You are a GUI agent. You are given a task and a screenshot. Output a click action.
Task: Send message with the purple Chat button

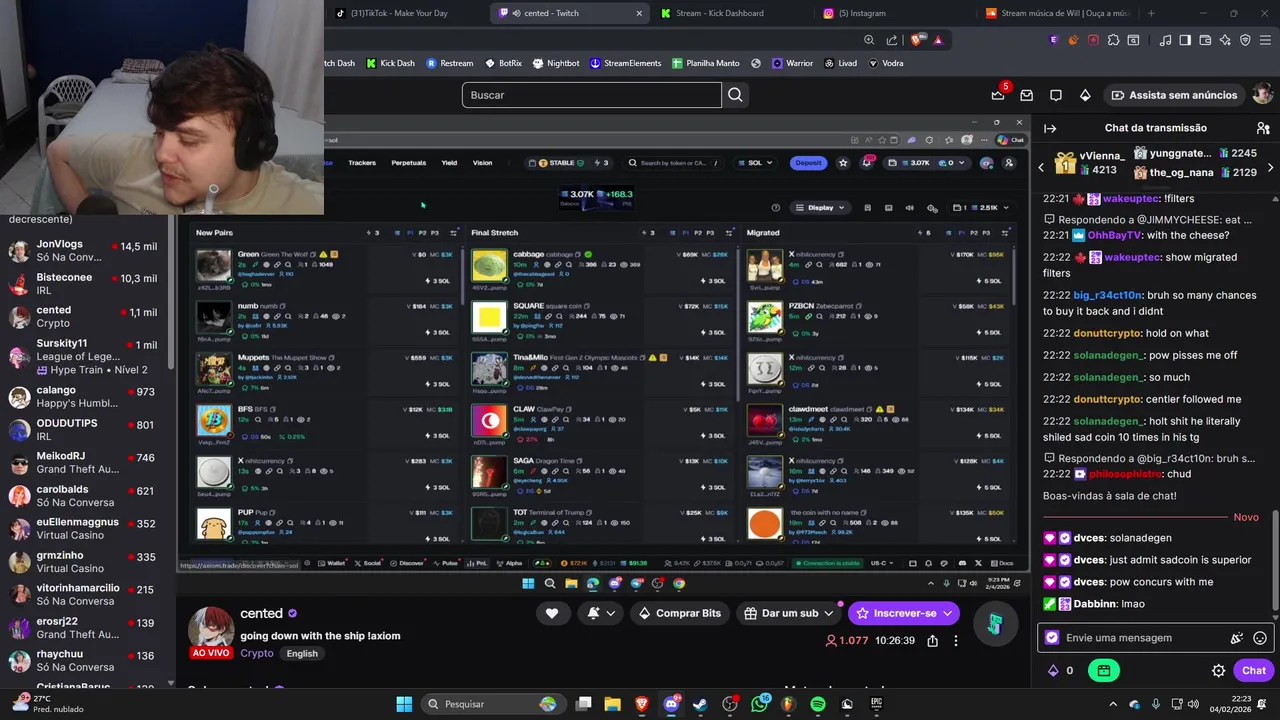(x=1254, y=671)
